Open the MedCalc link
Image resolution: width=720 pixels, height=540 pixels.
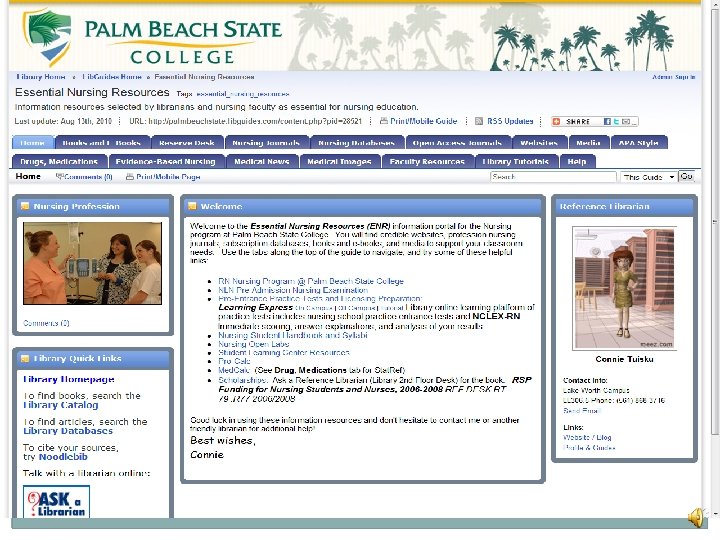tap(234, 370)
